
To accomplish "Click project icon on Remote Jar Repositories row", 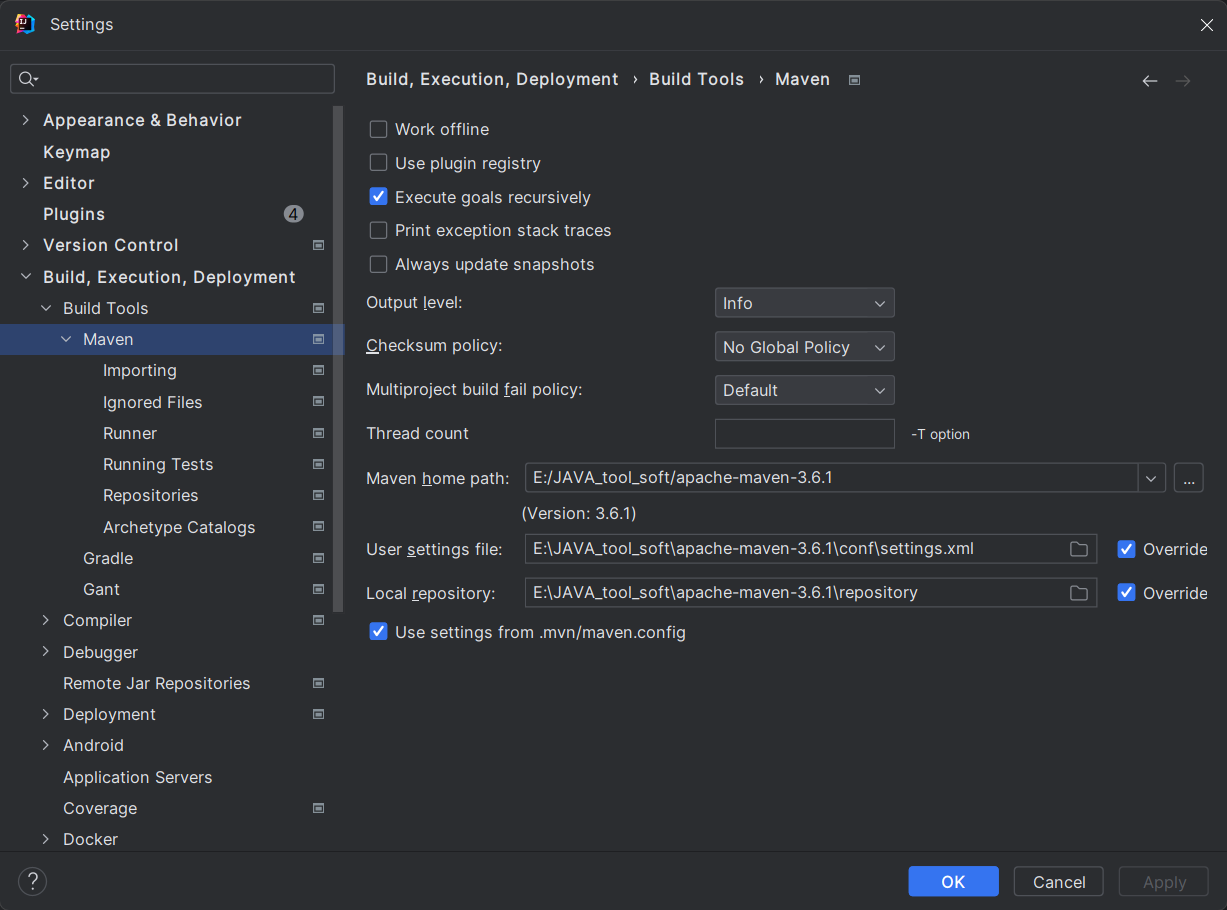I will coord(318,683).
